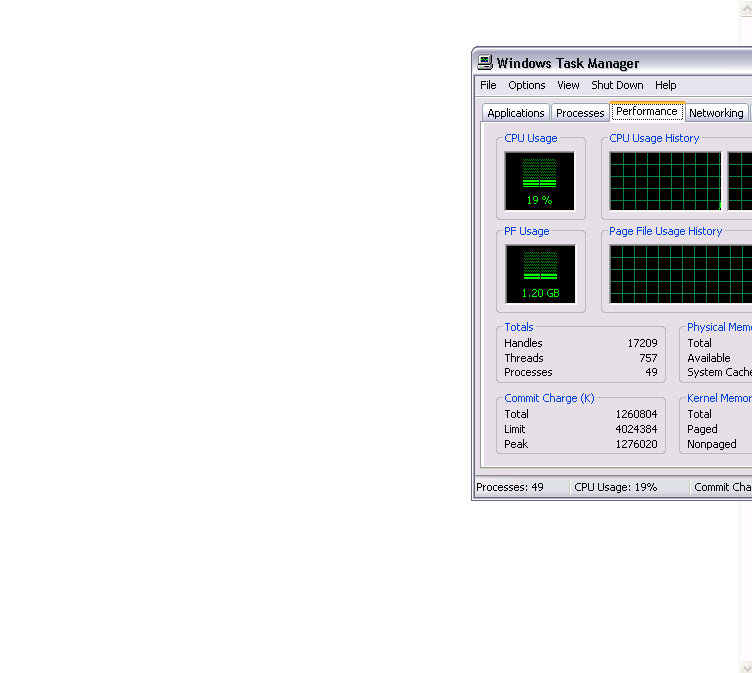Click the Task Manager title bar icon
Screen dimensions: 752x673
click(485, 62)
